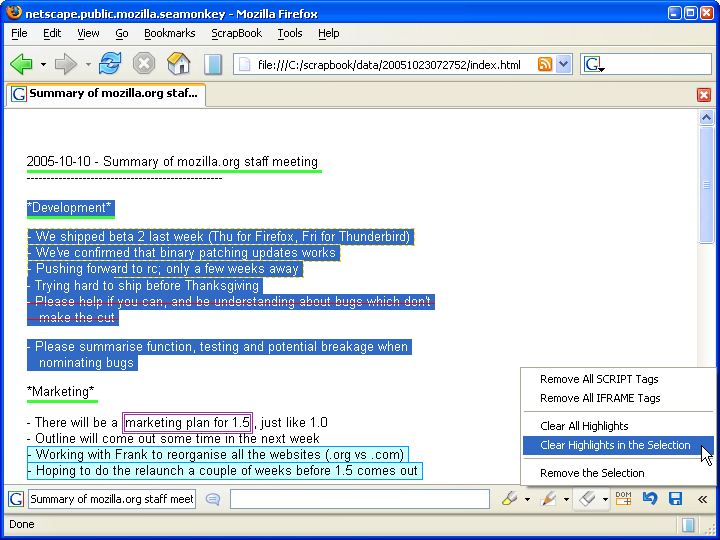Expand the address bar history dropdown
This screenshot has height=540, width=720.
coord(563,64)
